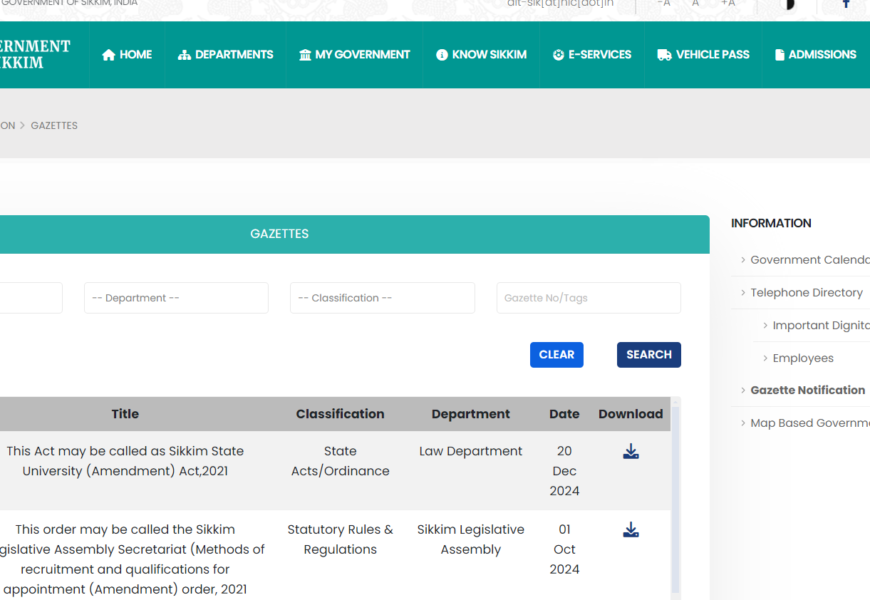Decrease font size with -A
This screenshot has width=870, height=600.
tap(664, 4)
